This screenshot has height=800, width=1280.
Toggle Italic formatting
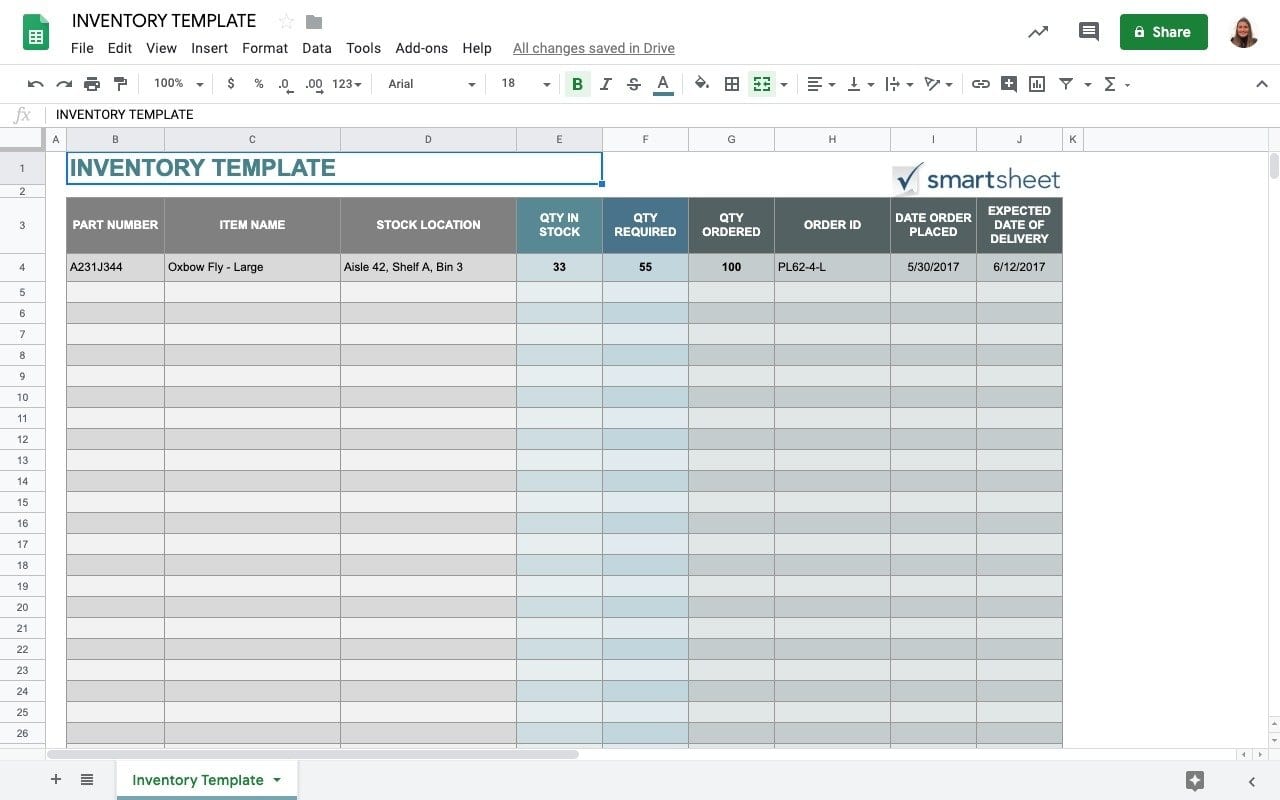[605, 84]
